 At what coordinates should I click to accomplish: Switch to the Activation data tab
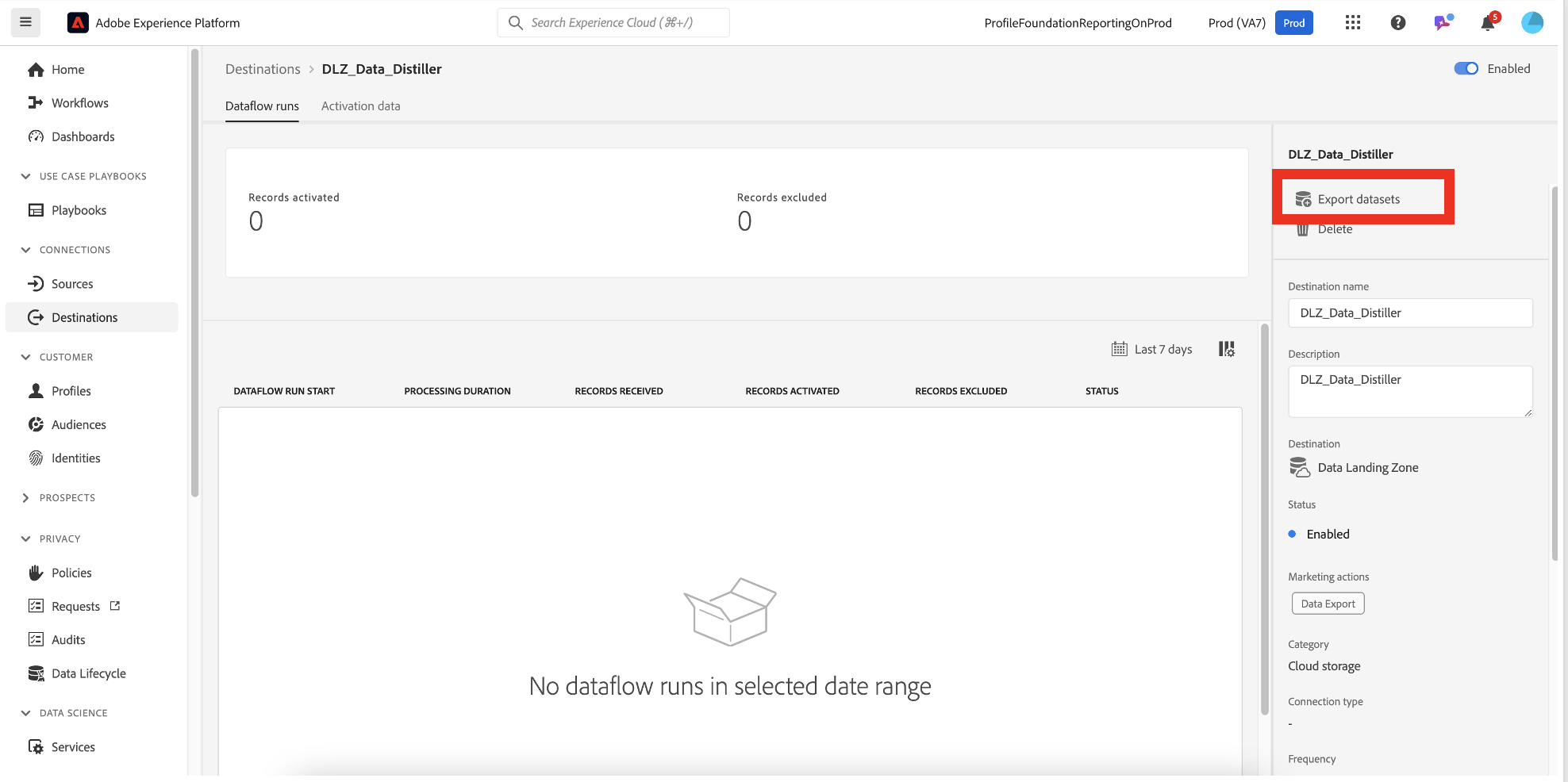tap(360, 106)
